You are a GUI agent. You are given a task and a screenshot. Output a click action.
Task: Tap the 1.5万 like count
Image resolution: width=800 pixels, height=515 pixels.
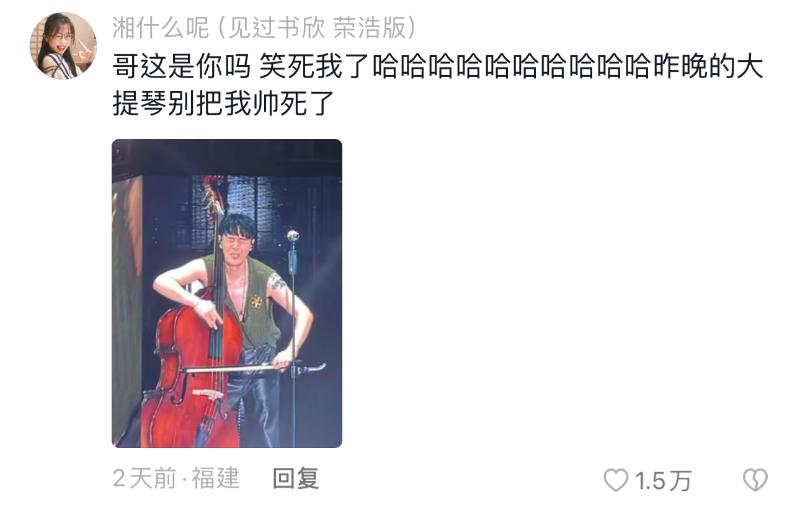tap(663, 481)
